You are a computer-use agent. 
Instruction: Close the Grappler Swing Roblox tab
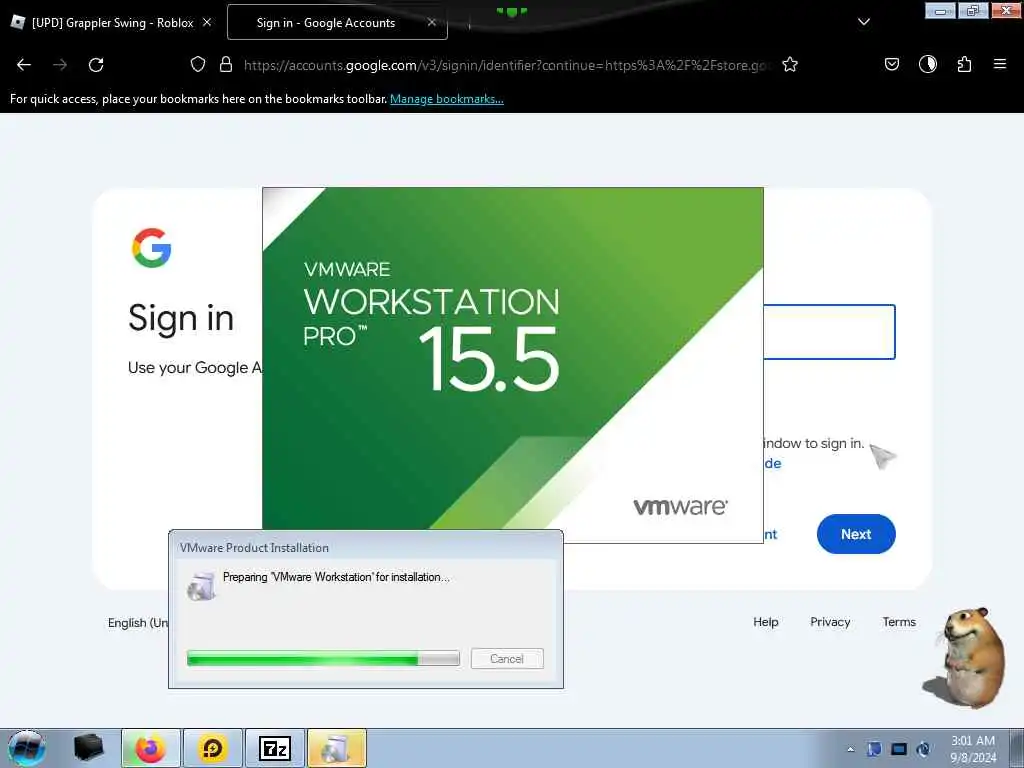pos(207,22)
